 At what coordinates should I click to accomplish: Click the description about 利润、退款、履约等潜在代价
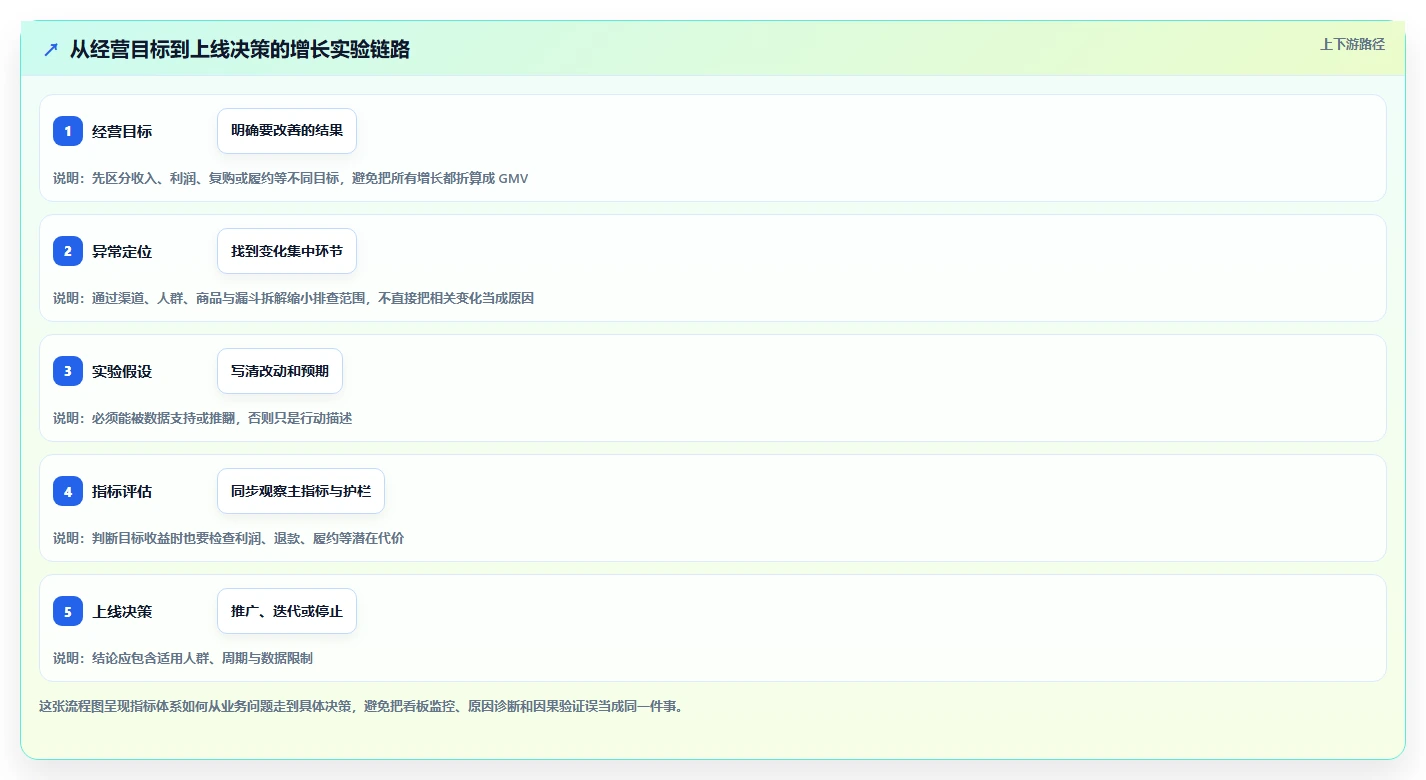229,538
